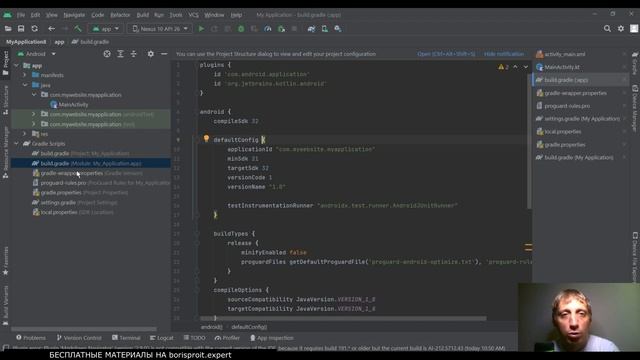Open the Build menu
This screenshot has width=640, height=360.
pyautogui.click(x=142, y=15)
